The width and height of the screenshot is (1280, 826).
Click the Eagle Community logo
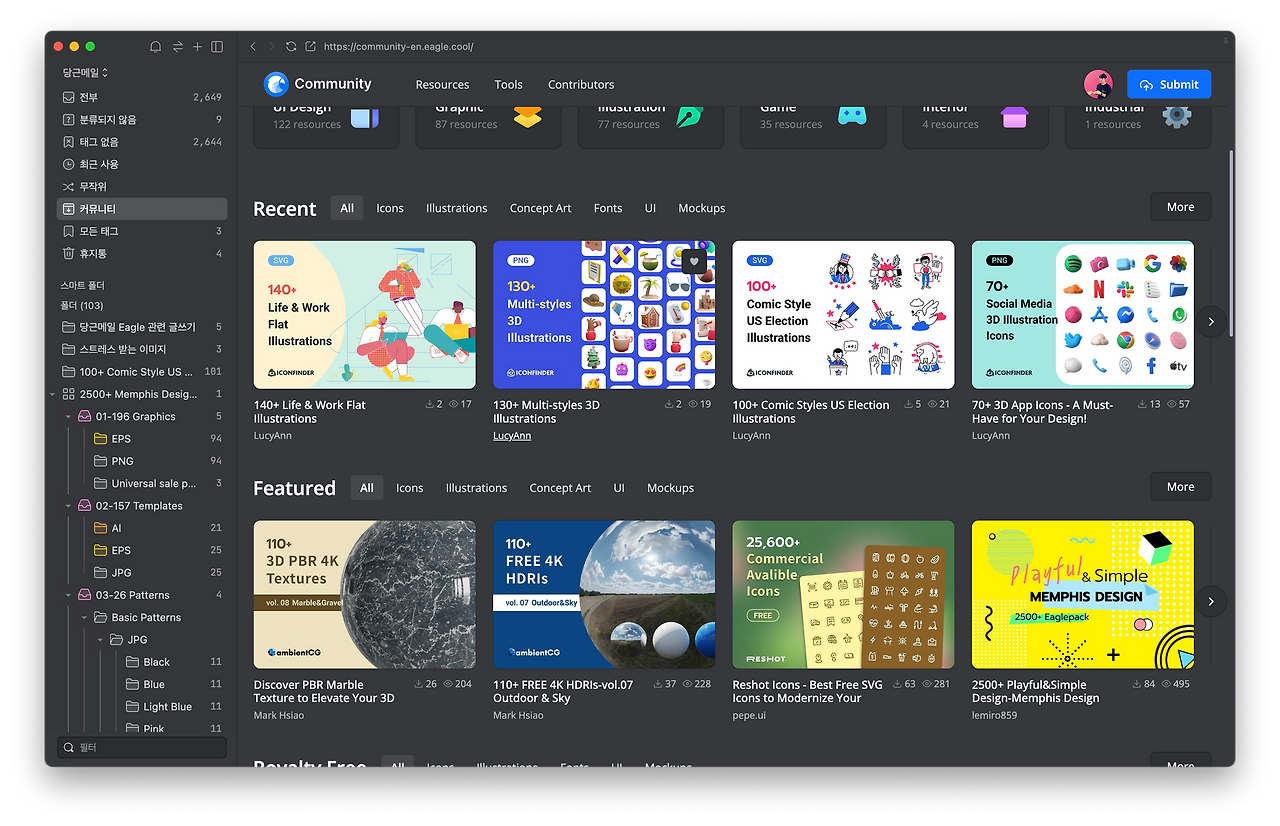click(317, 84)
